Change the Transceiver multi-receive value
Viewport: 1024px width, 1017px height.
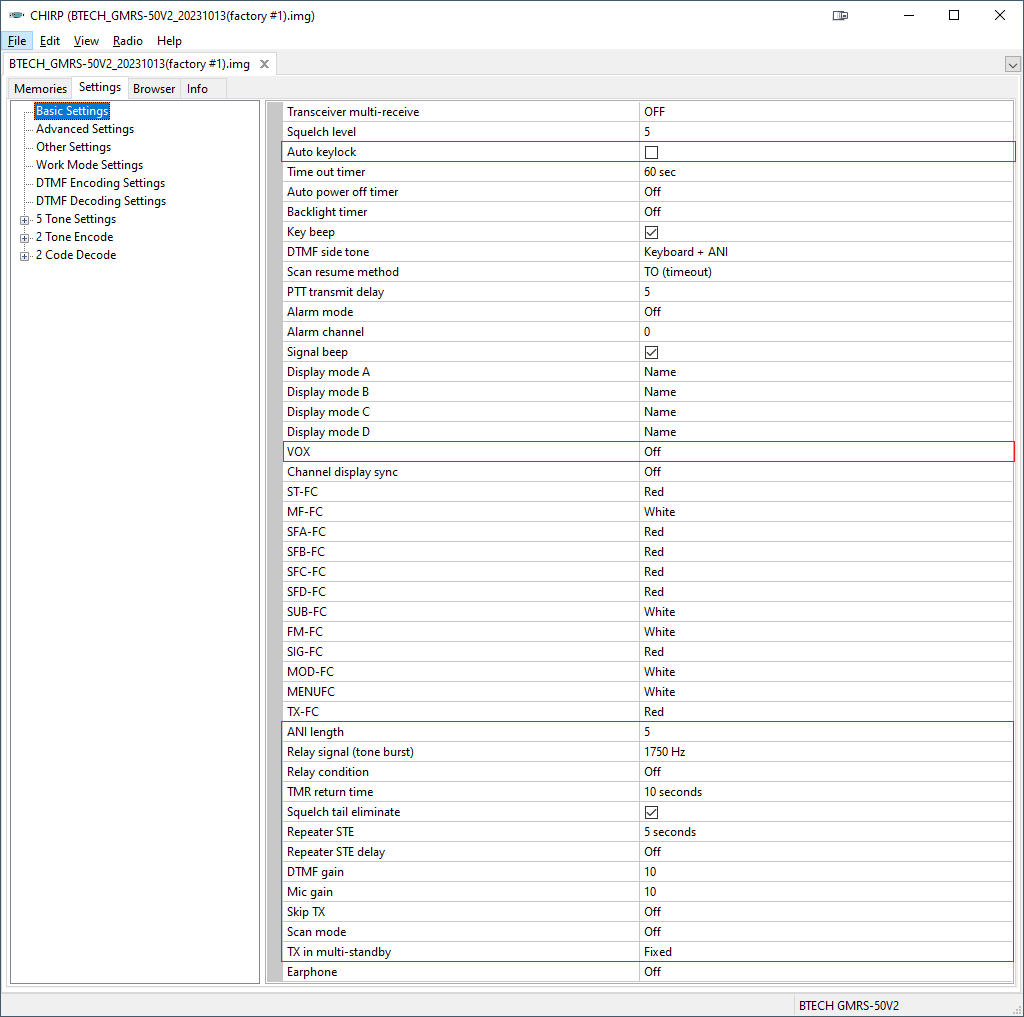(x=825, y=112)
